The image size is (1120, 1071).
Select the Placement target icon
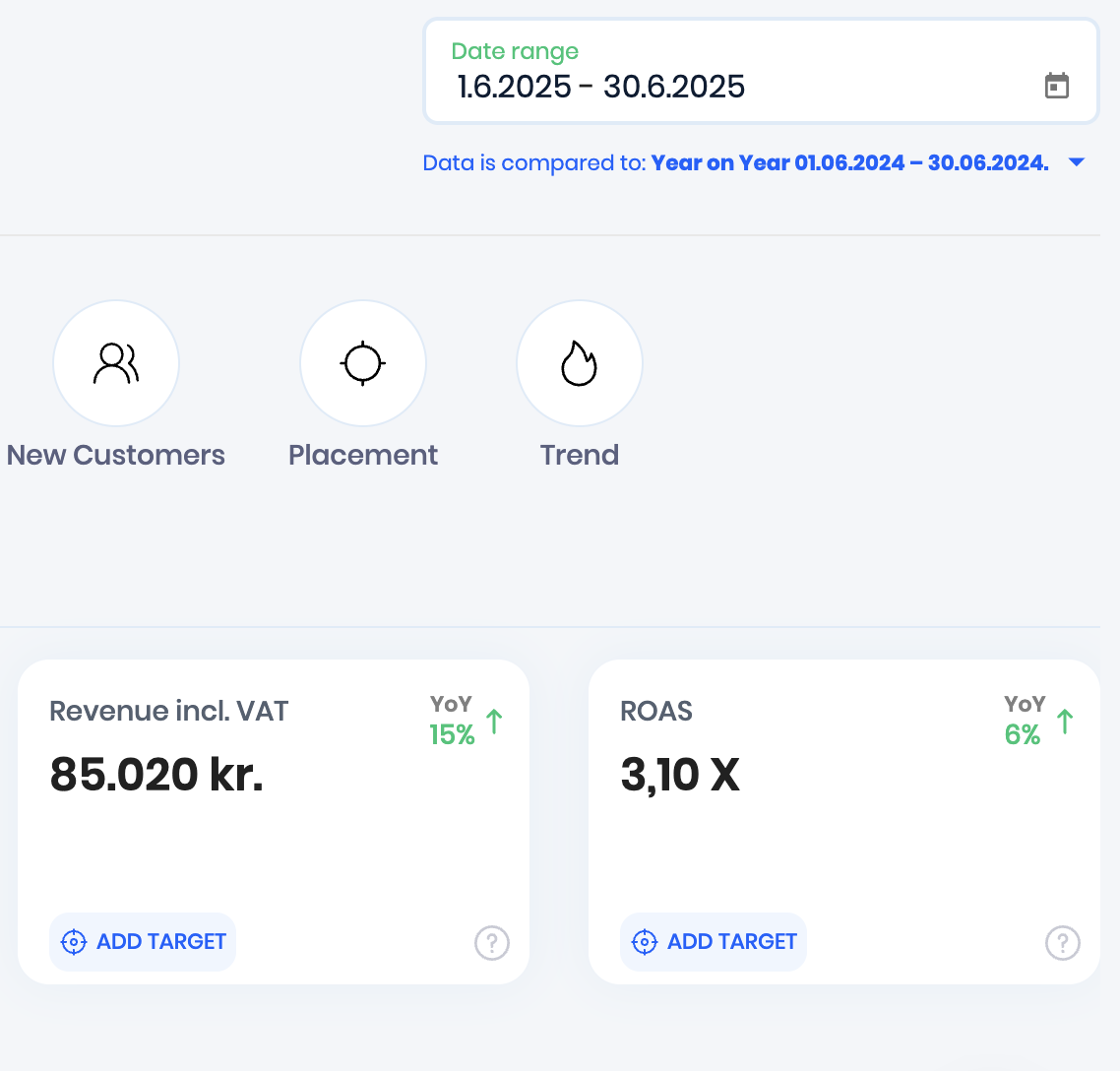point(363,362)
